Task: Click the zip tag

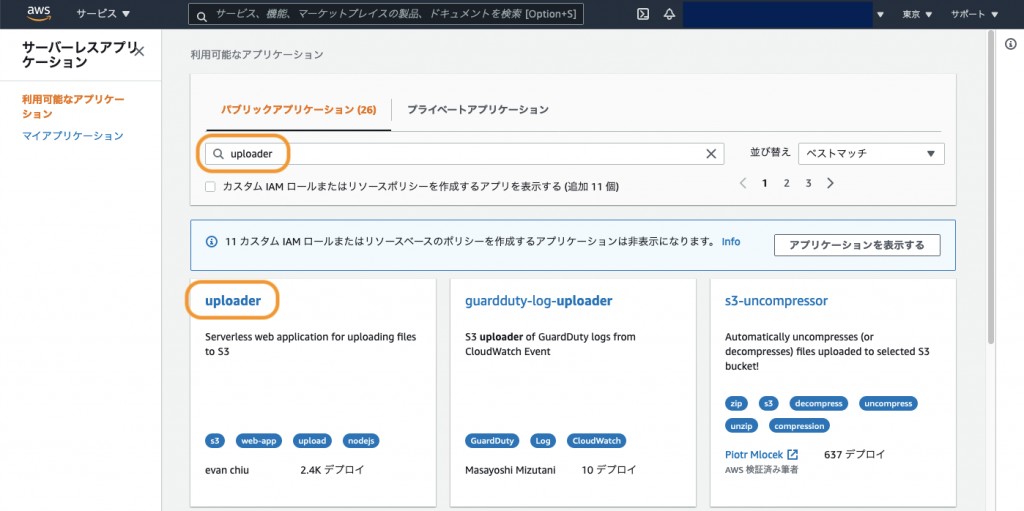Action: tap(737, 403)
